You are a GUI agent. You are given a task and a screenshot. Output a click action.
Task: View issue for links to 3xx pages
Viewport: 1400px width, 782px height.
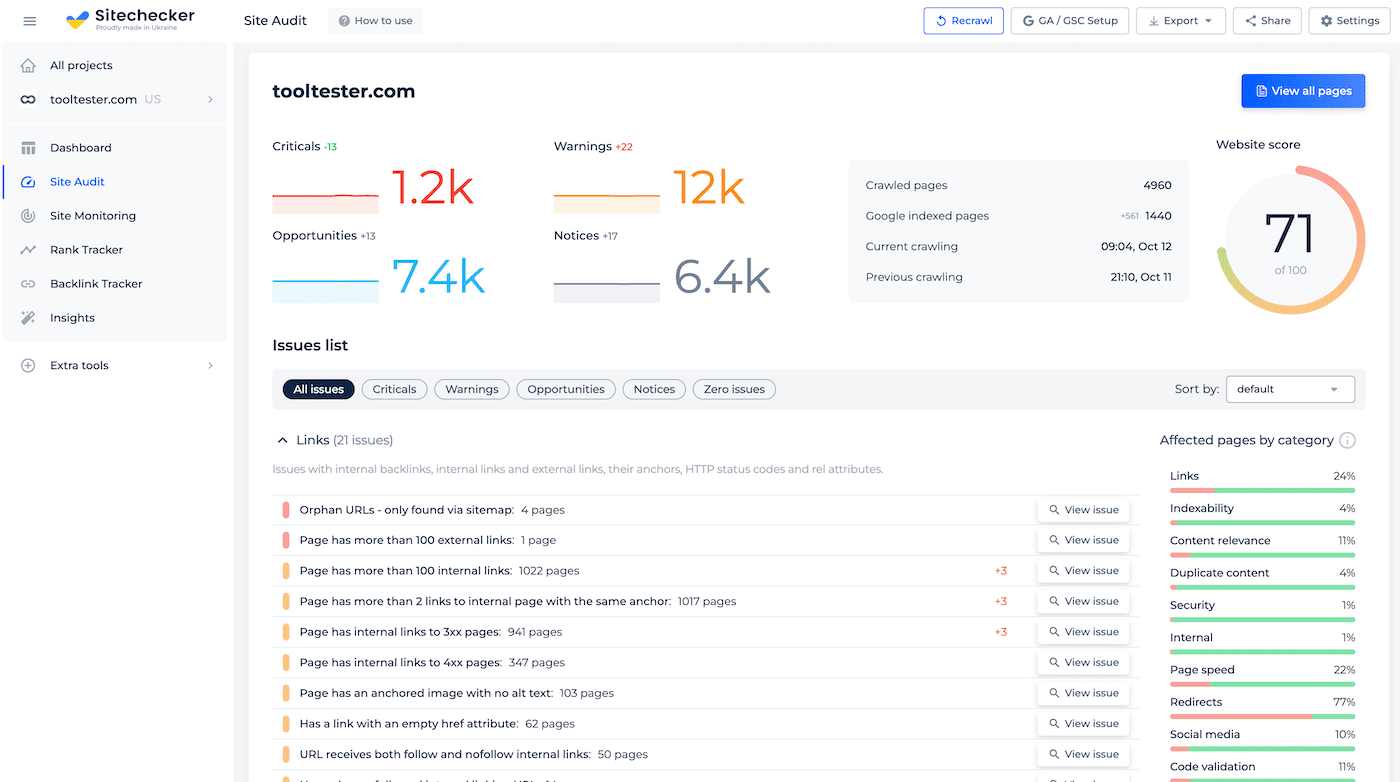point(1083,632)
